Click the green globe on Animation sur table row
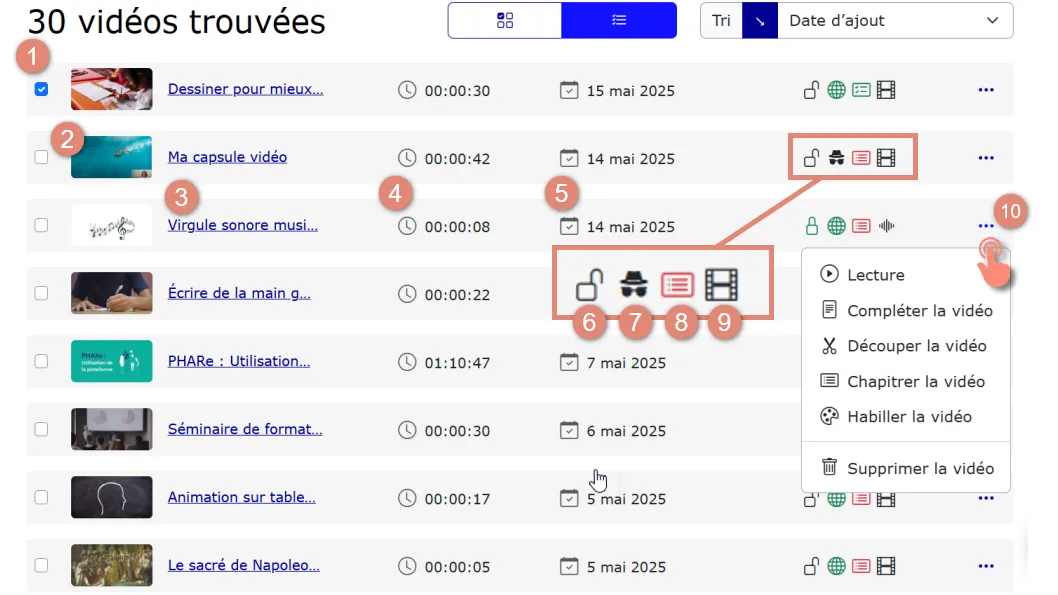This screenshot has height=595, width=1058. [x=836, y=500]
